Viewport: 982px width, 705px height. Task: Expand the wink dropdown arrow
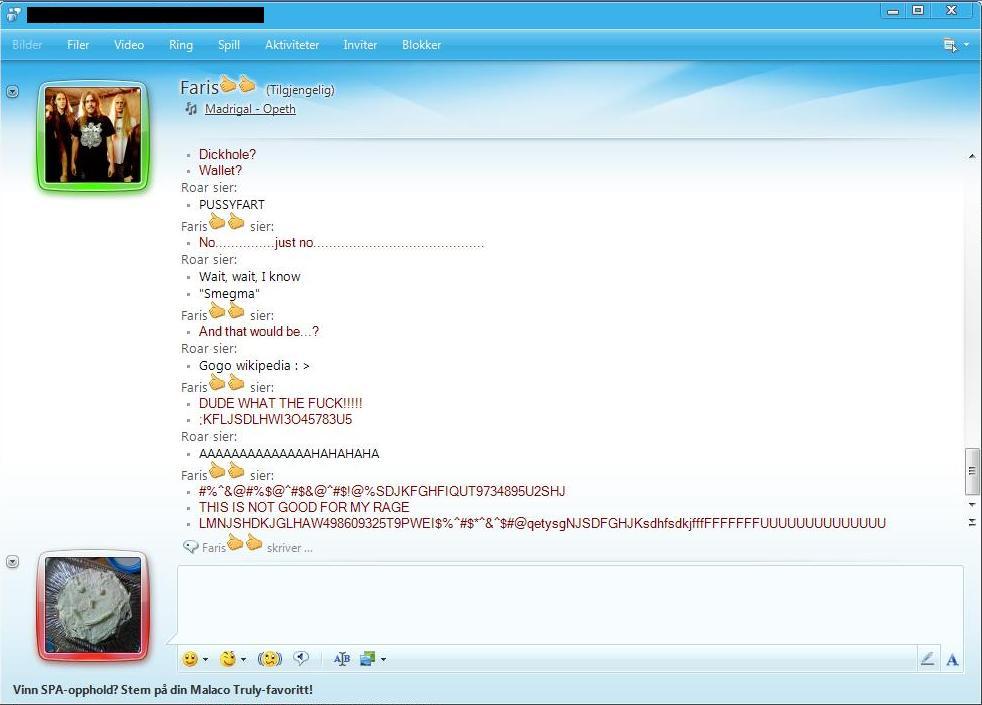pyautogui.click(x=243, y=659)
